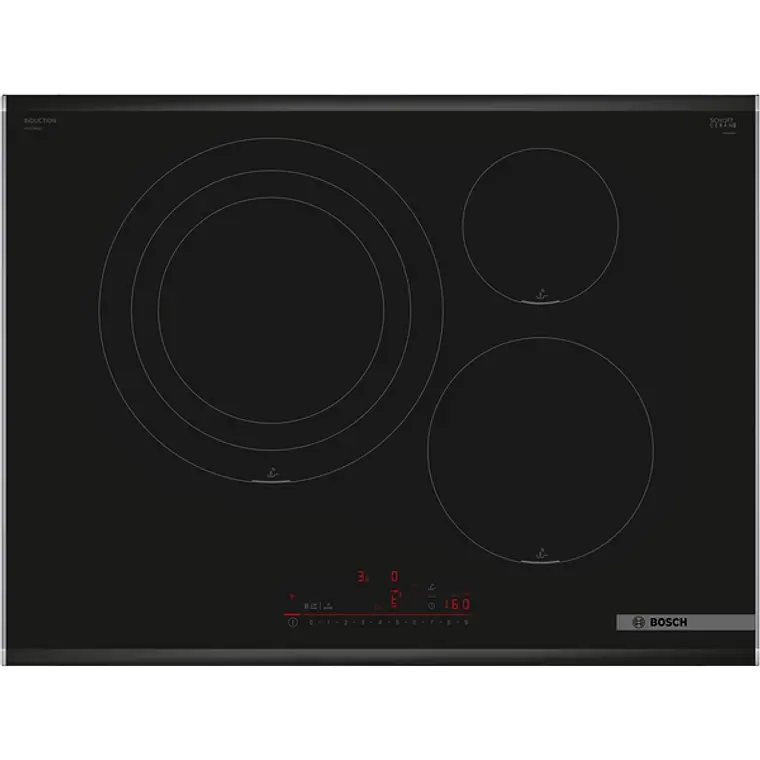The image size is (760, 760).
Task: Tap the pan symbol on the small top-right zone
Action: pos(541,293)
